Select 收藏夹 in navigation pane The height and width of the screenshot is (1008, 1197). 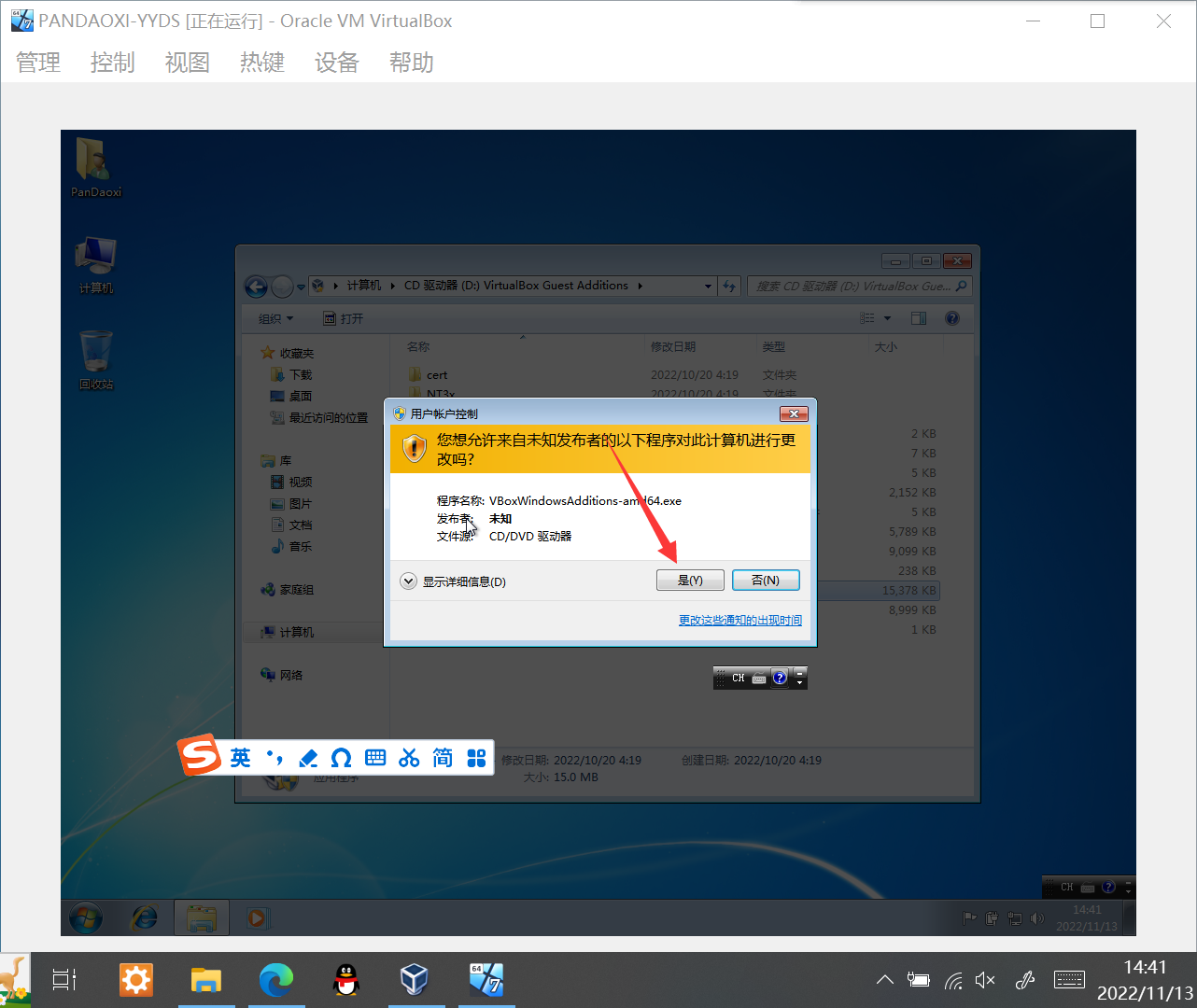[288, 353]
